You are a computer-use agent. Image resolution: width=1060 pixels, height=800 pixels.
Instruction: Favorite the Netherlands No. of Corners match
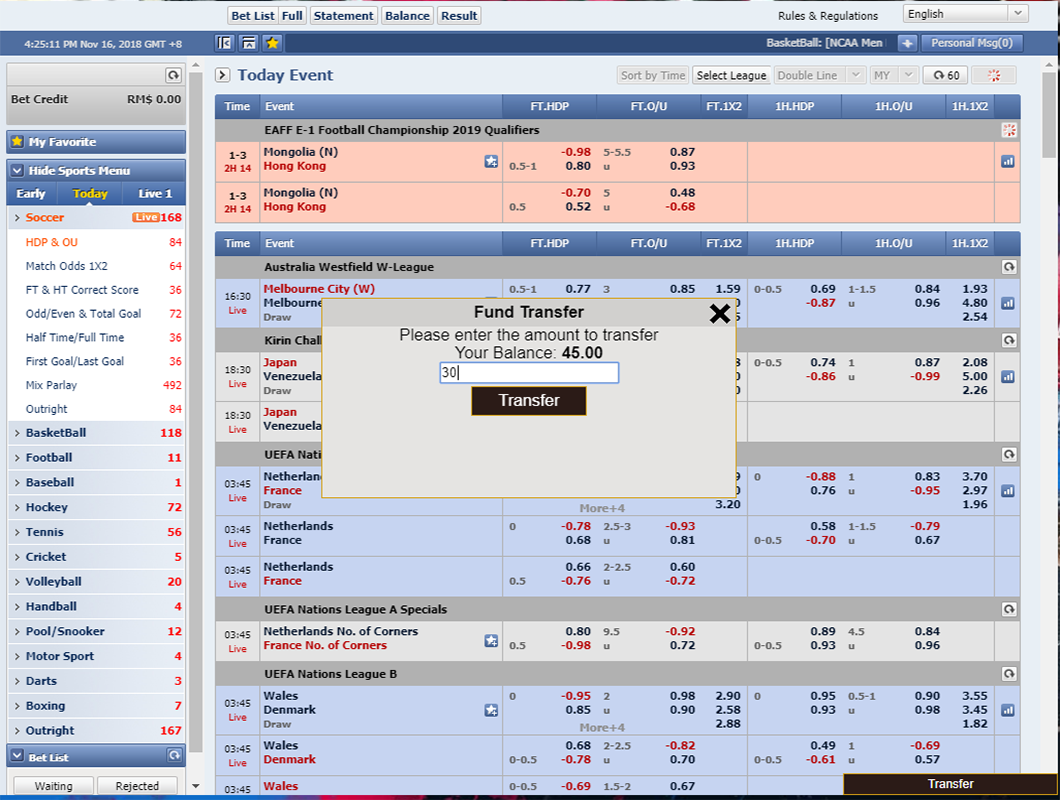491,640
